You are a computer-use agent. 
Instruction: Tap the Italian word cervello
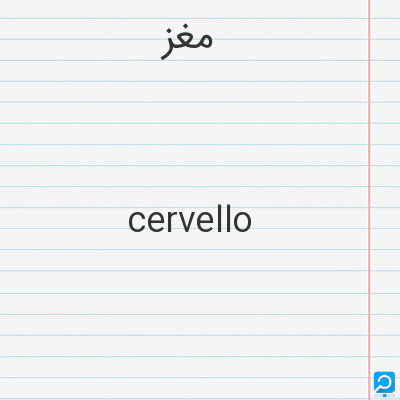click(x=190, y=220)
